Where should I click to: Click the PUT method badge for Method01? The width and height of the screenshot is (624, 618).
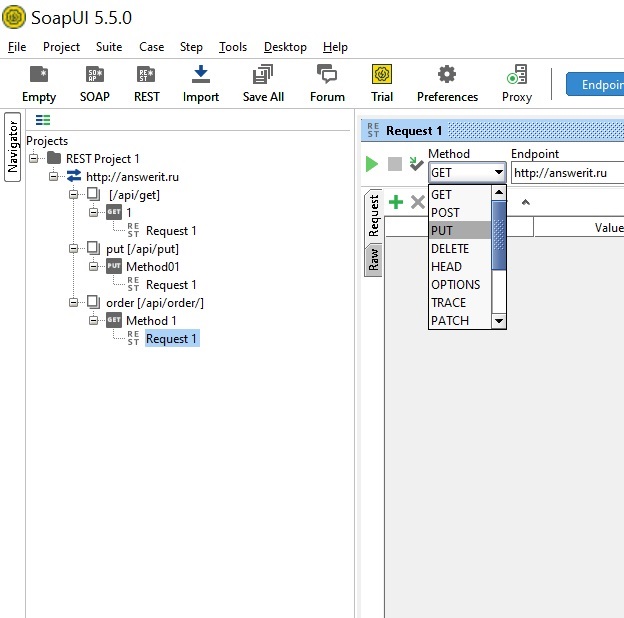coord(114,266)
